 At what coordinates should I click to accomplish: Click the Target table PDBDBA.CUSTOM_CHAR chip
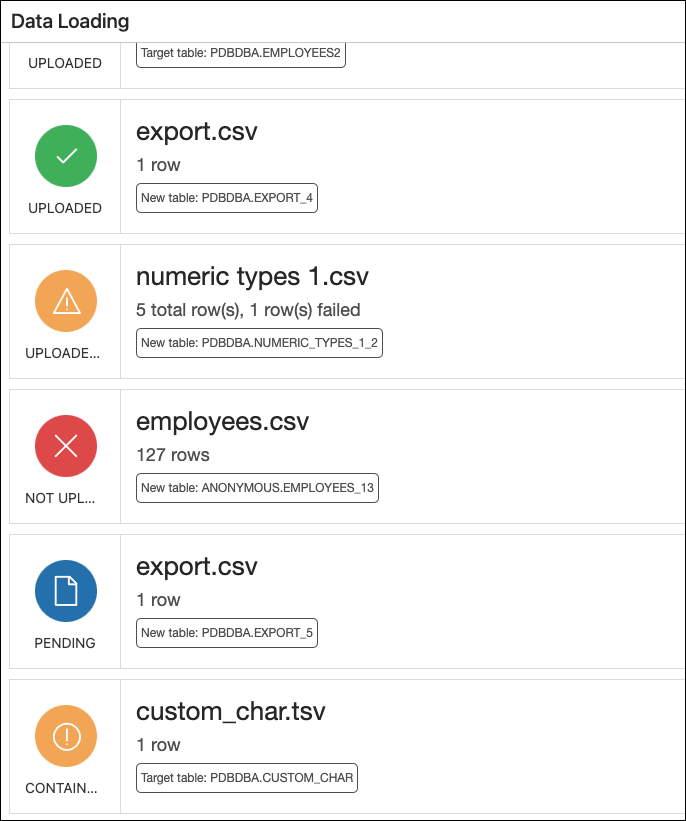tap(246, 777)
